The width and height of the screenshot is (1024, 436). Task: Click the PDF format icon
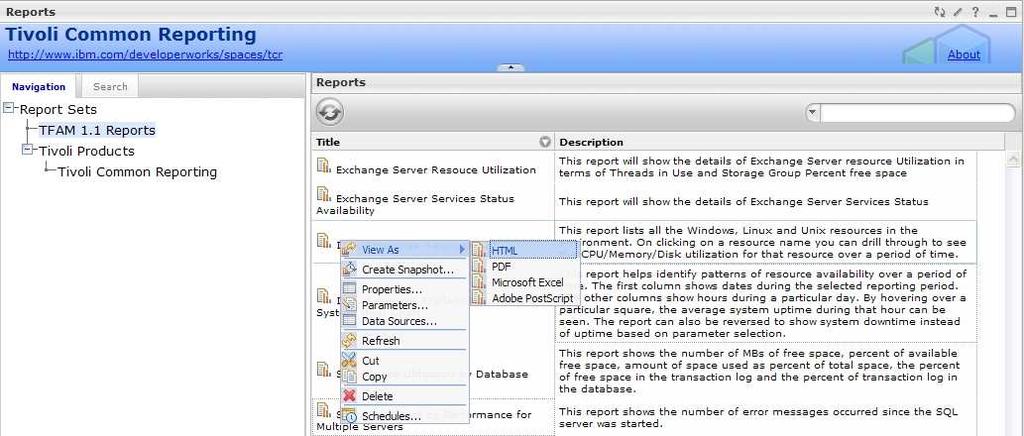(x=480, y=266)
